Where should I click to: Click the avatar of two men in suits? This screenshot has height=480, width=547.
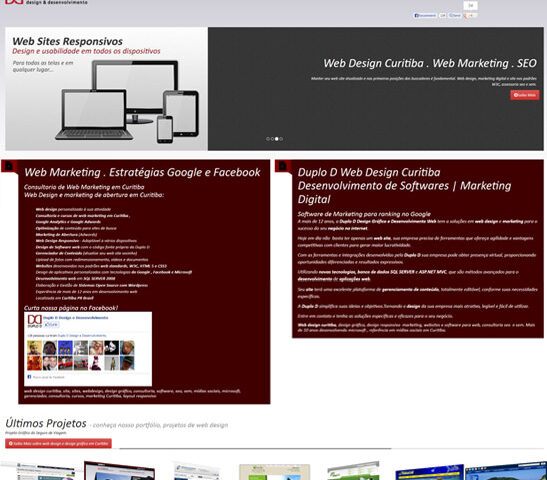tap(50, 363)
